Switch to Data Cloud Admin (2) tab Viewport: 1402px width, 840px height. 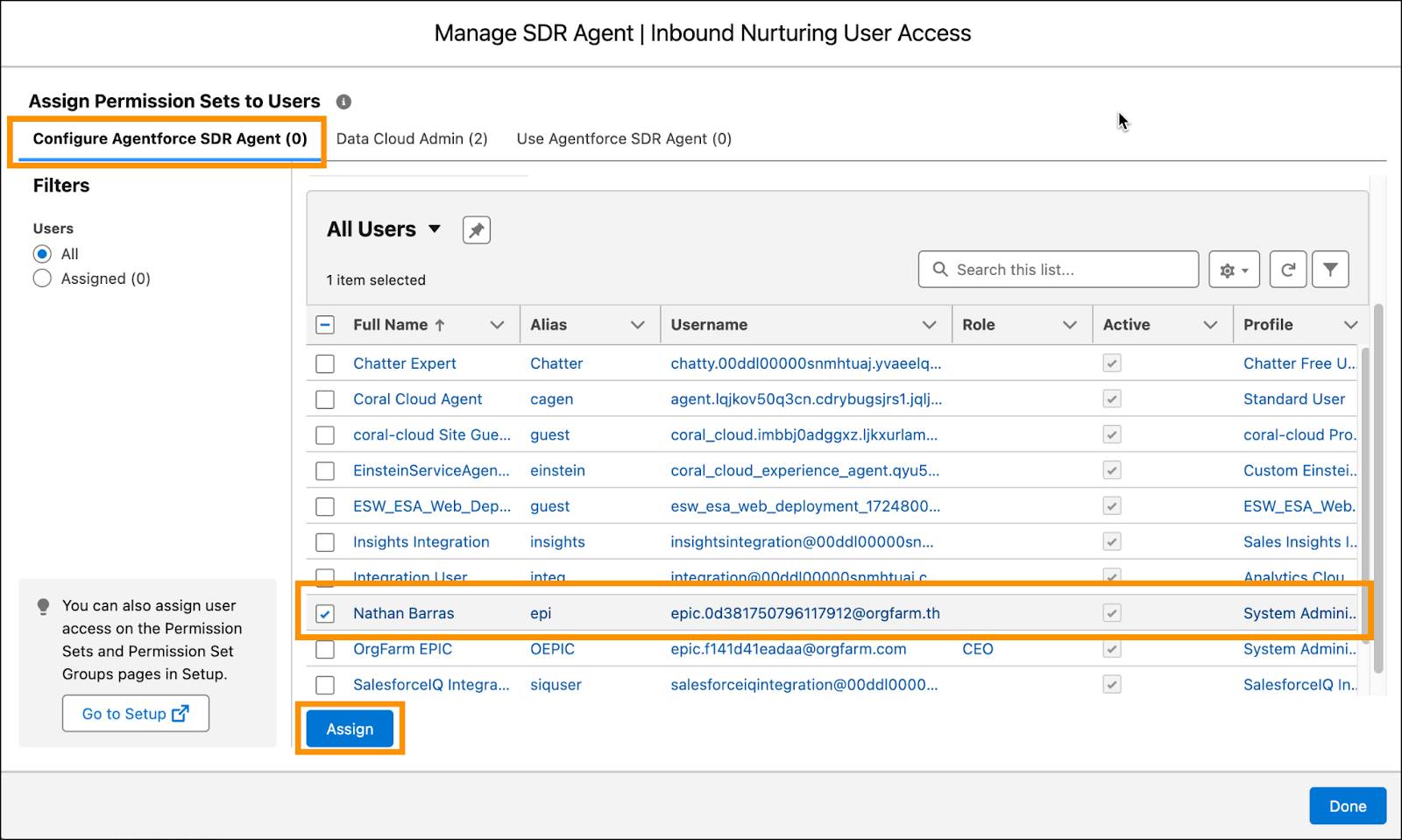pos(412,138)
